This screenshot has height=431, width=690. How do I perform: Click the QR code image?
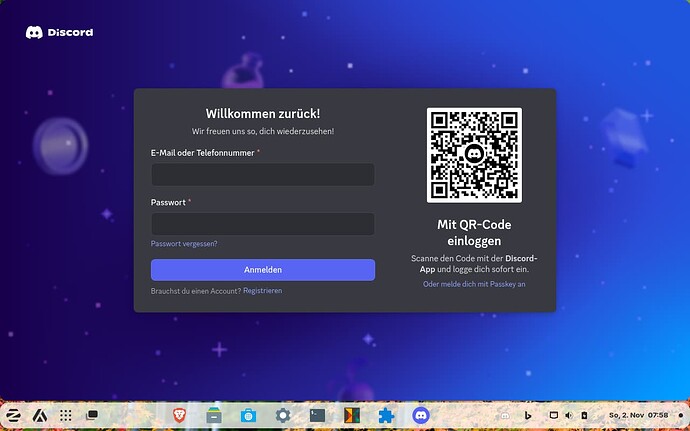point(474,155)
